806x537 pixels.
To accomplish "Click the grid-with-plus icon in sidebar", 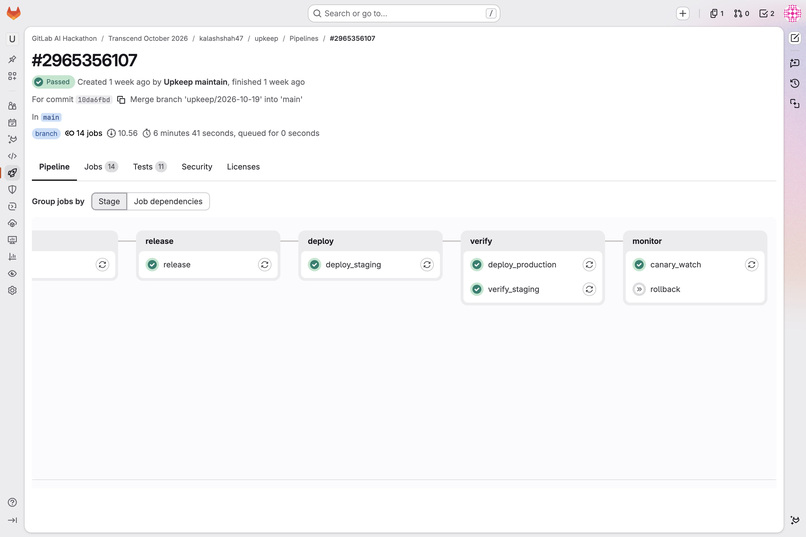I will (12, 76).
